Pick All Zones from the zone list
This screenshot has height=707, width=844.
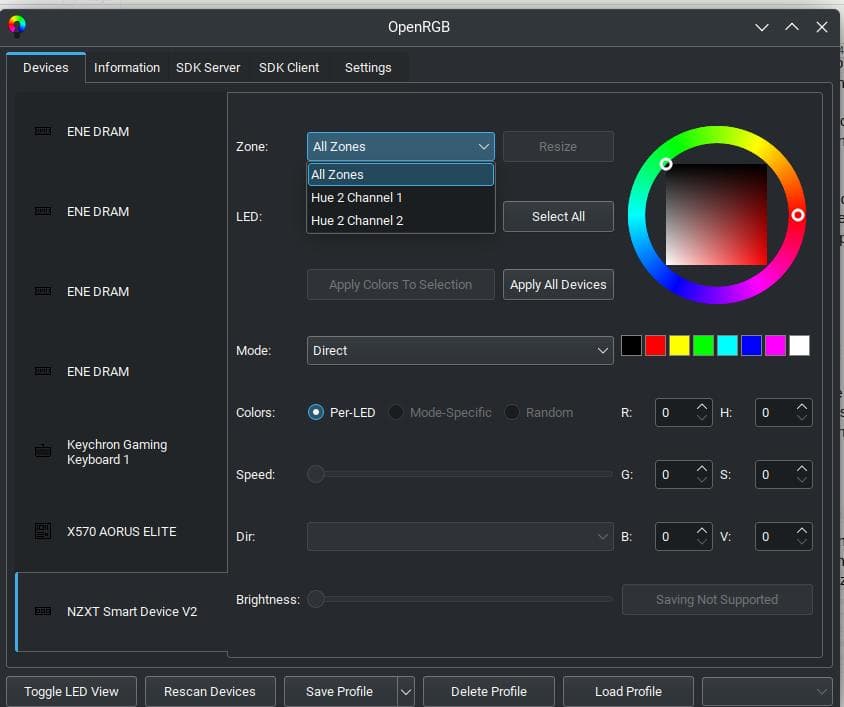pyautogui.click(x=400, y=174)
